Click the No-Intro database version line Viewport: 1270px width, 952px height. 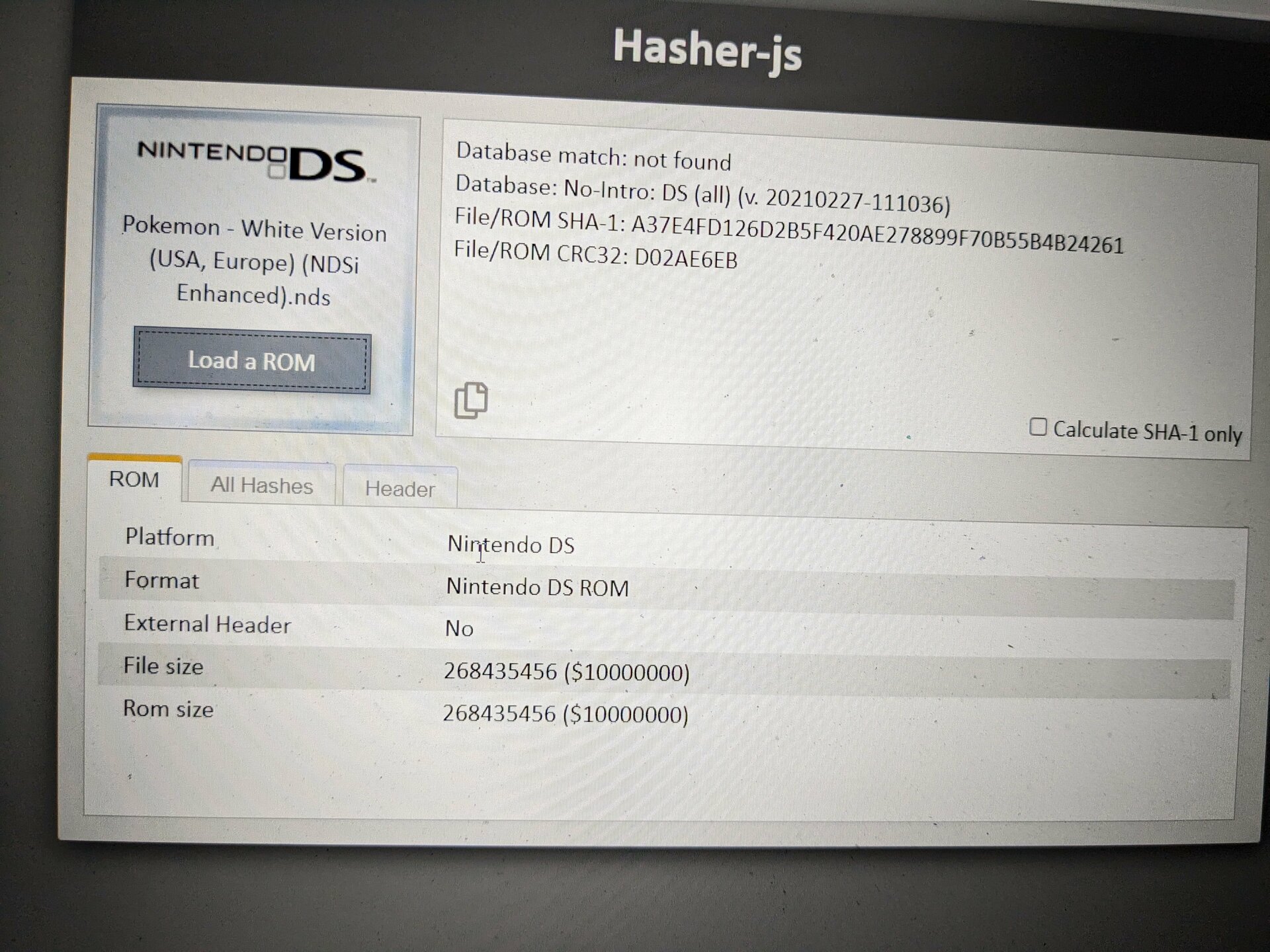702,195
